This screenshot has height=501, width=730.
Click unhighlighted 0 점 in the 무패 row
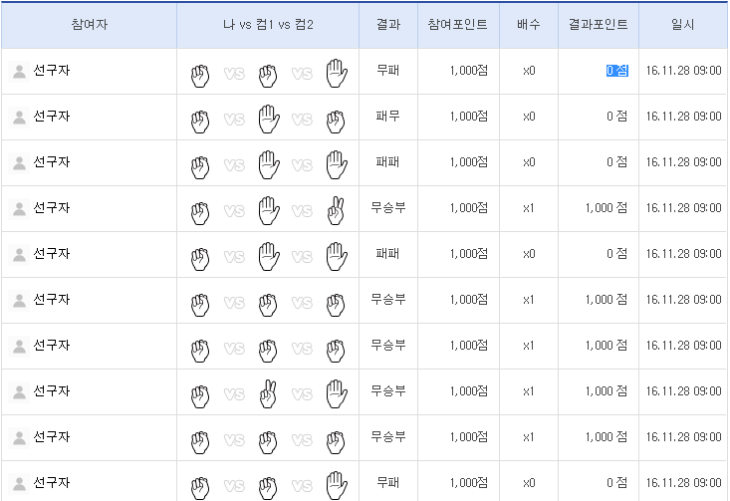tap(617, 483)
